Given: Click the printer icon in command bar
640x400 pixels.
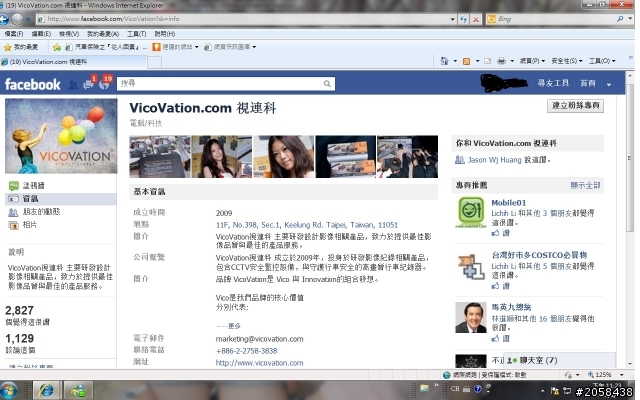Looking at the screenshot, I should point(502,61).
